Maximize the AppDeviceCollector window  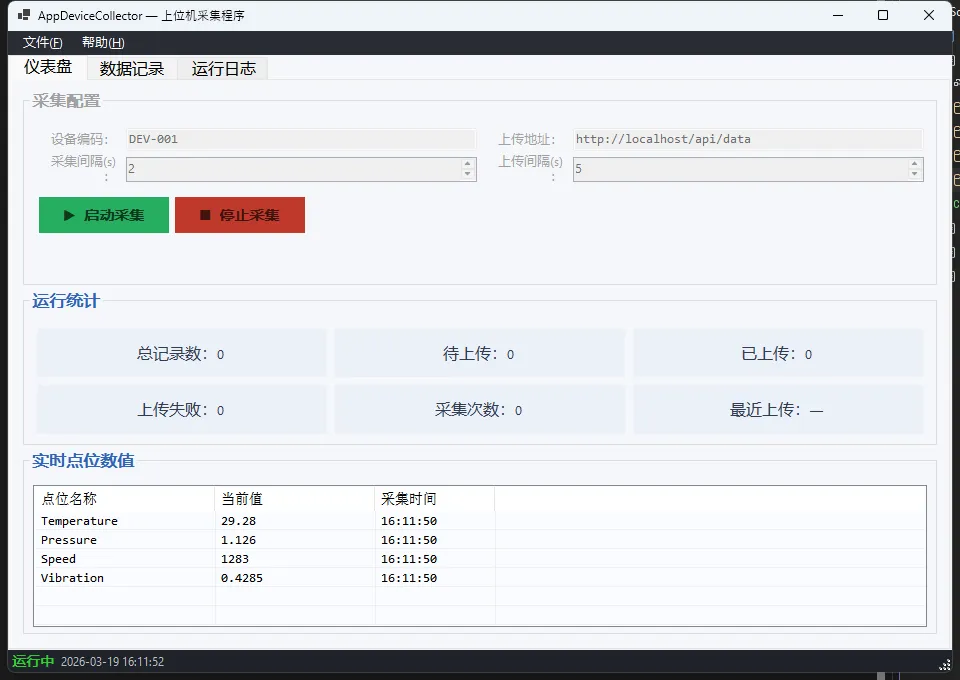tap(882, 15)
